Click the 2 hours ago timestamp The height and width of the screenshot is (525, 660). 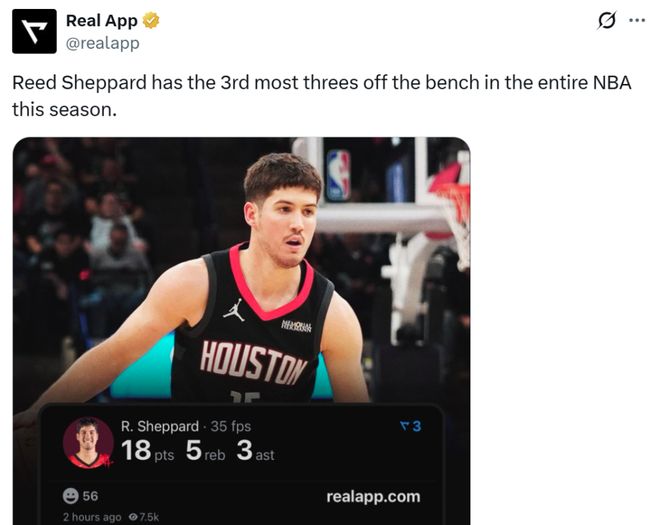(91, 517)
